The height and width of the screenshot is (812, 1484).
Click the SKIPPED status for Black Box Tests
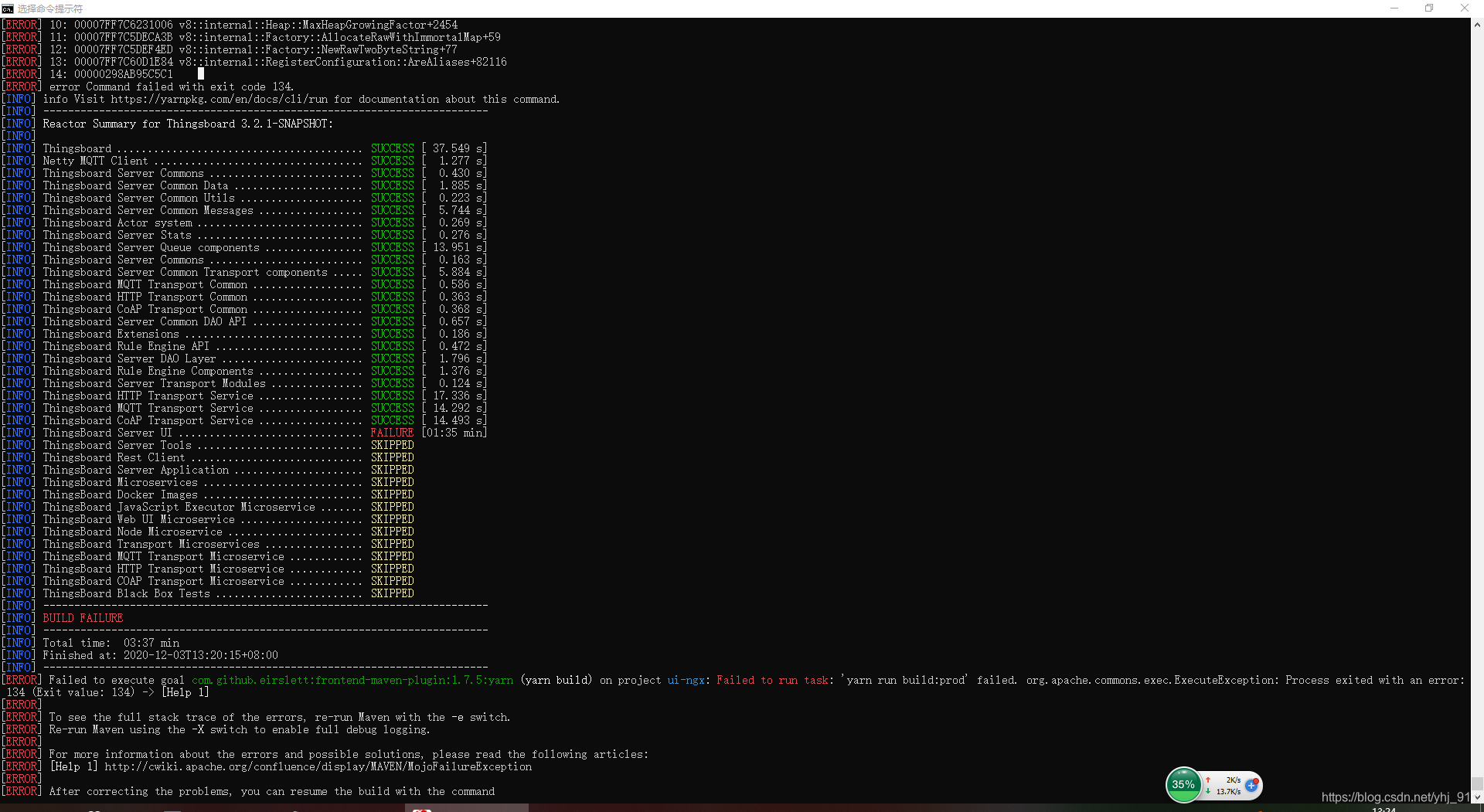click(x=392, y=593)
